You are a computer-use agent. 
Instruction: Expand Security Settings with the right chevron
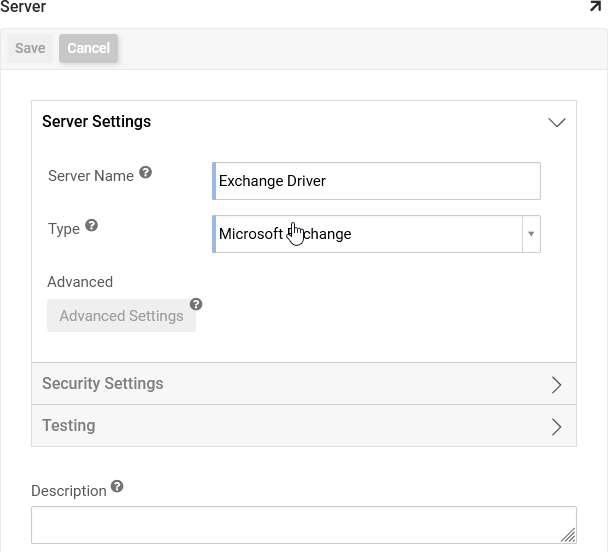tap(557, 385)
